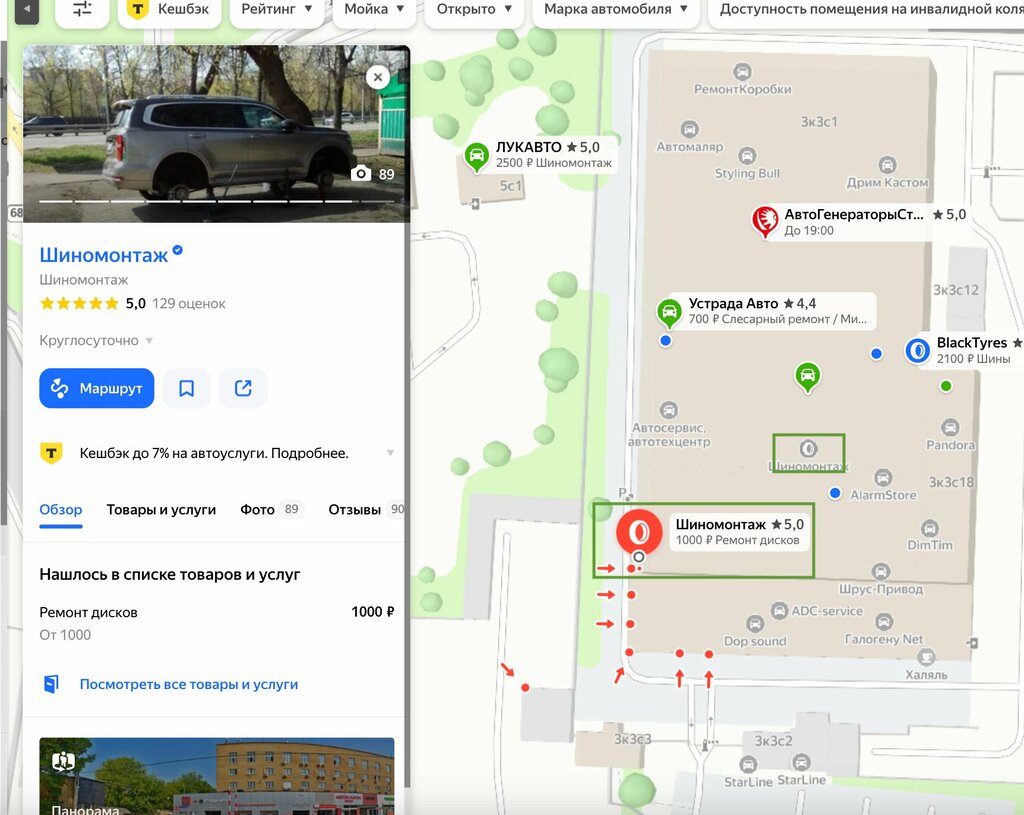Select the Дрим Кастом map icon
This screenshot has height=815, width=1024.
[x=887, y=165]
